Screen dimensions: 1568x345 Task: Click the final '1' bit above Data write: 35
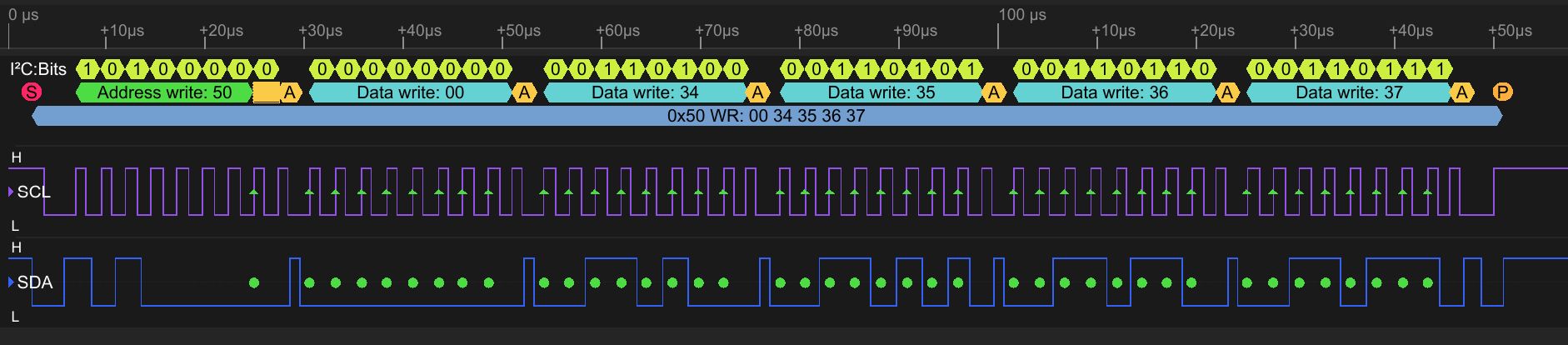(x=970, y=68)
